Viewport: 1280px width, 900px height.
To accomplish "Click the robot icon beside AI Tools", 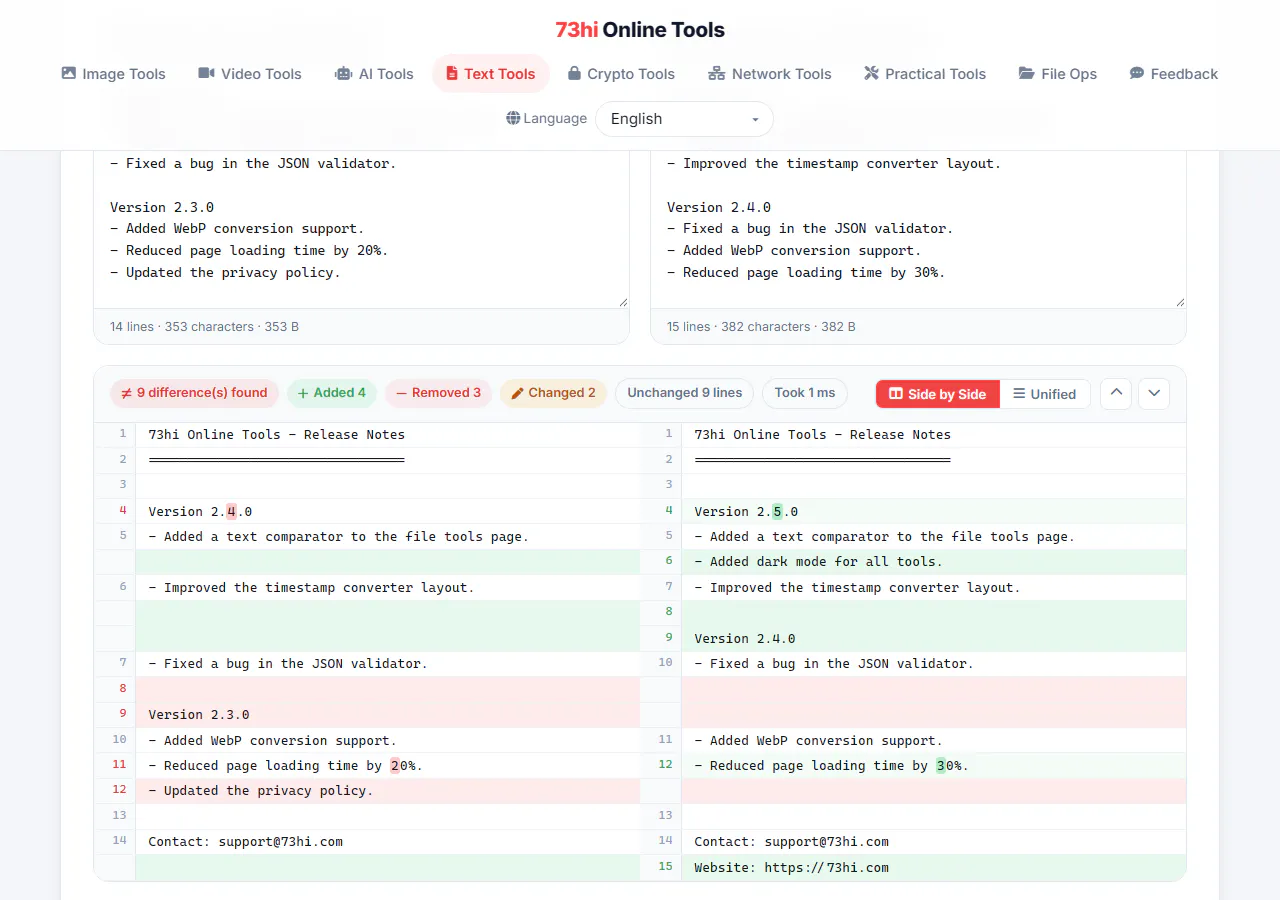I will pyautogui.click(x=344, y=73).
